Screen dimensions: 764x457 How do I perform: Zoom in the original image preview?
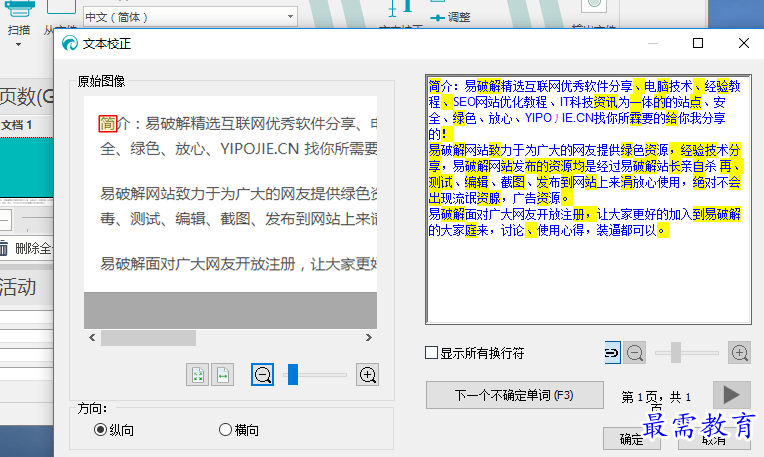tap(367, 375)
